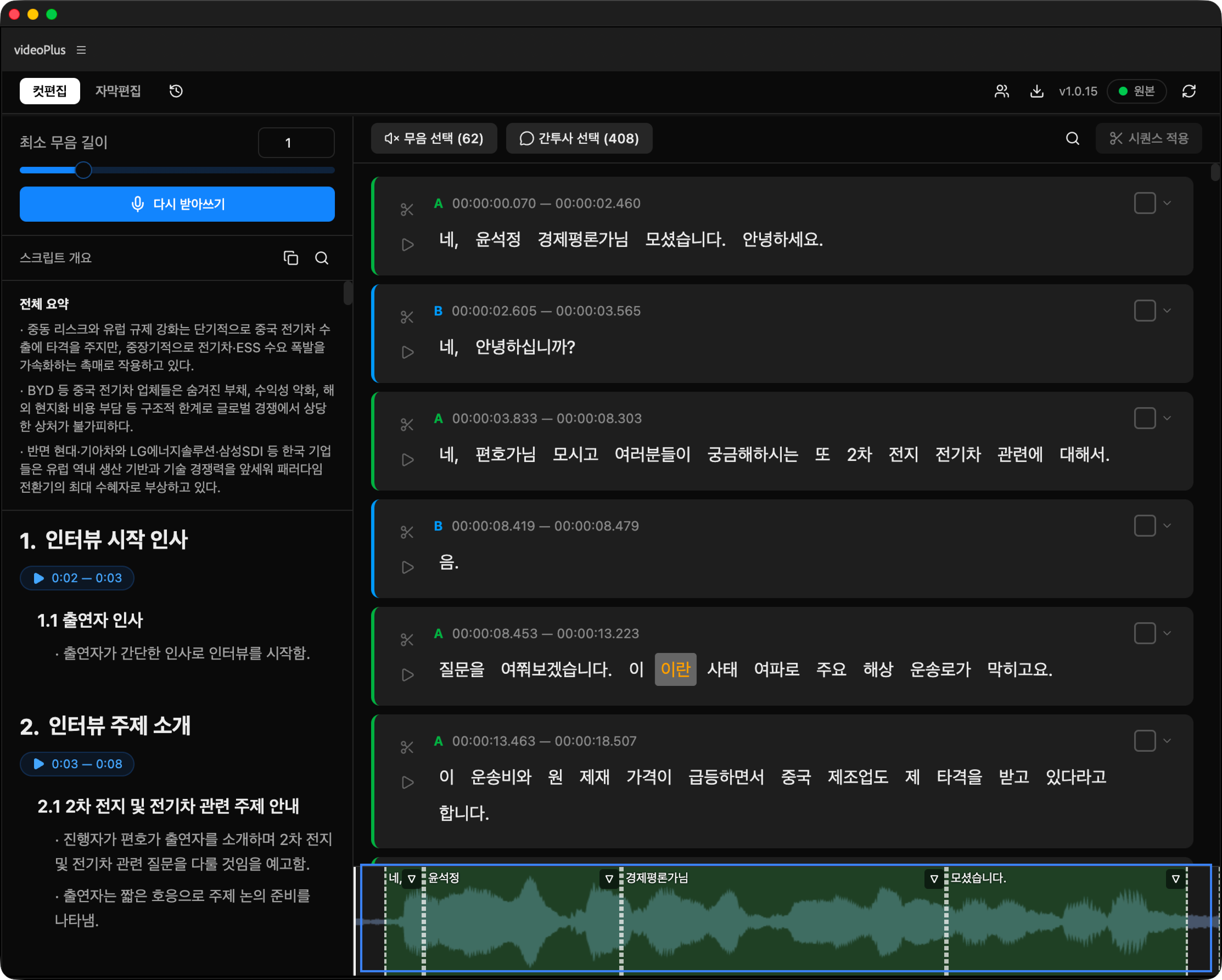This screenshot has height=980, width=1222.
Task: Play chapter clip 0:03 — 0:08
Action: [x=77, y=763]
